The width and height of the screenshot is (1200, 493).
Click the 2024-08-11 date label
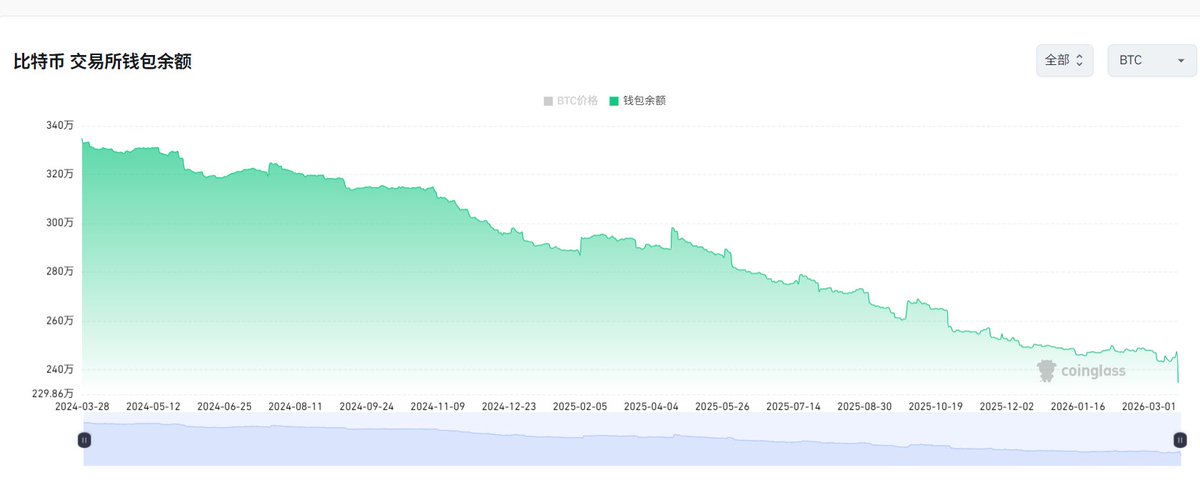(x=294, y=407)
